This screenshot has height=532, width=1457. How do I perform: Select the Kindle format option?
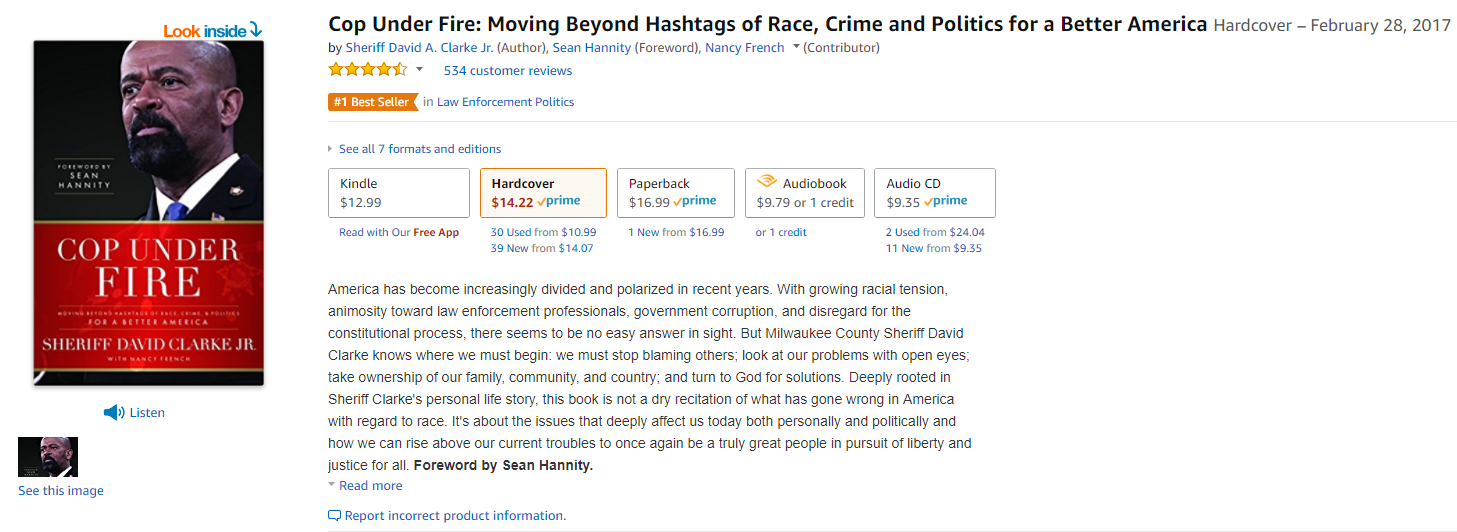pos(399,193)
